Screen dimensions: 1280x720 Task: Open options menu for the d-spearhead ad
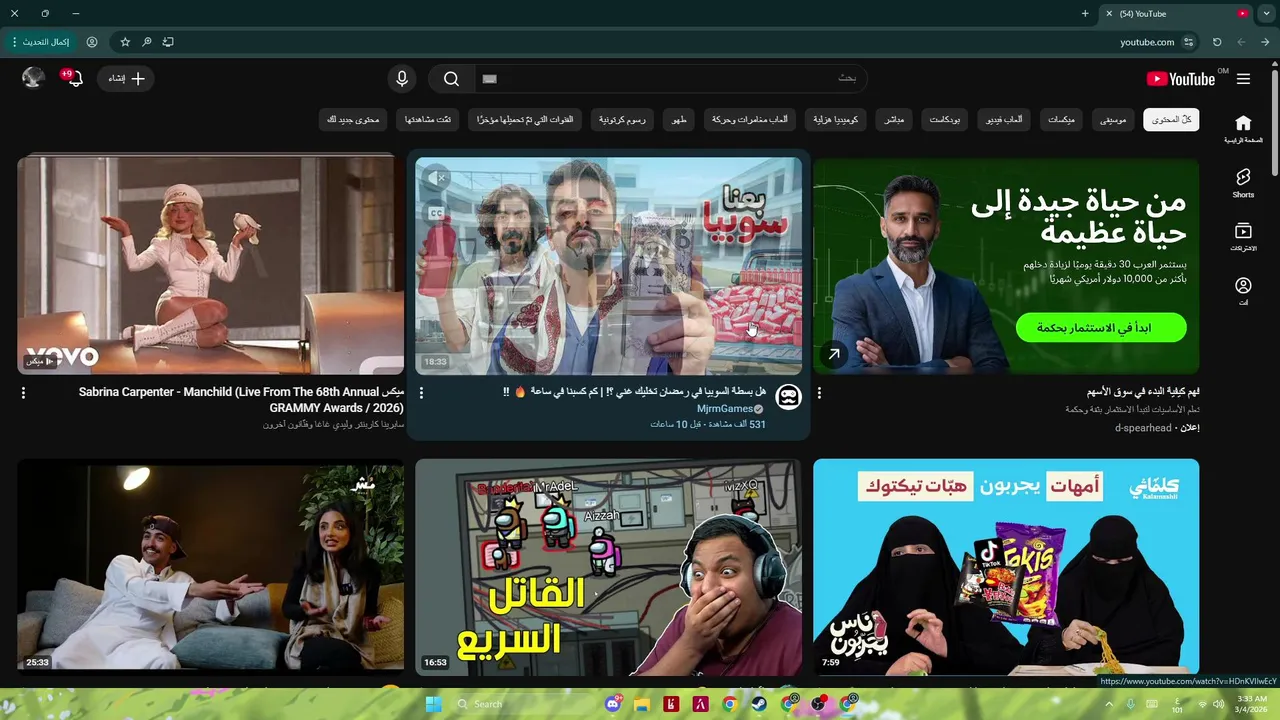pyautogui.click(x=819, y=393)
